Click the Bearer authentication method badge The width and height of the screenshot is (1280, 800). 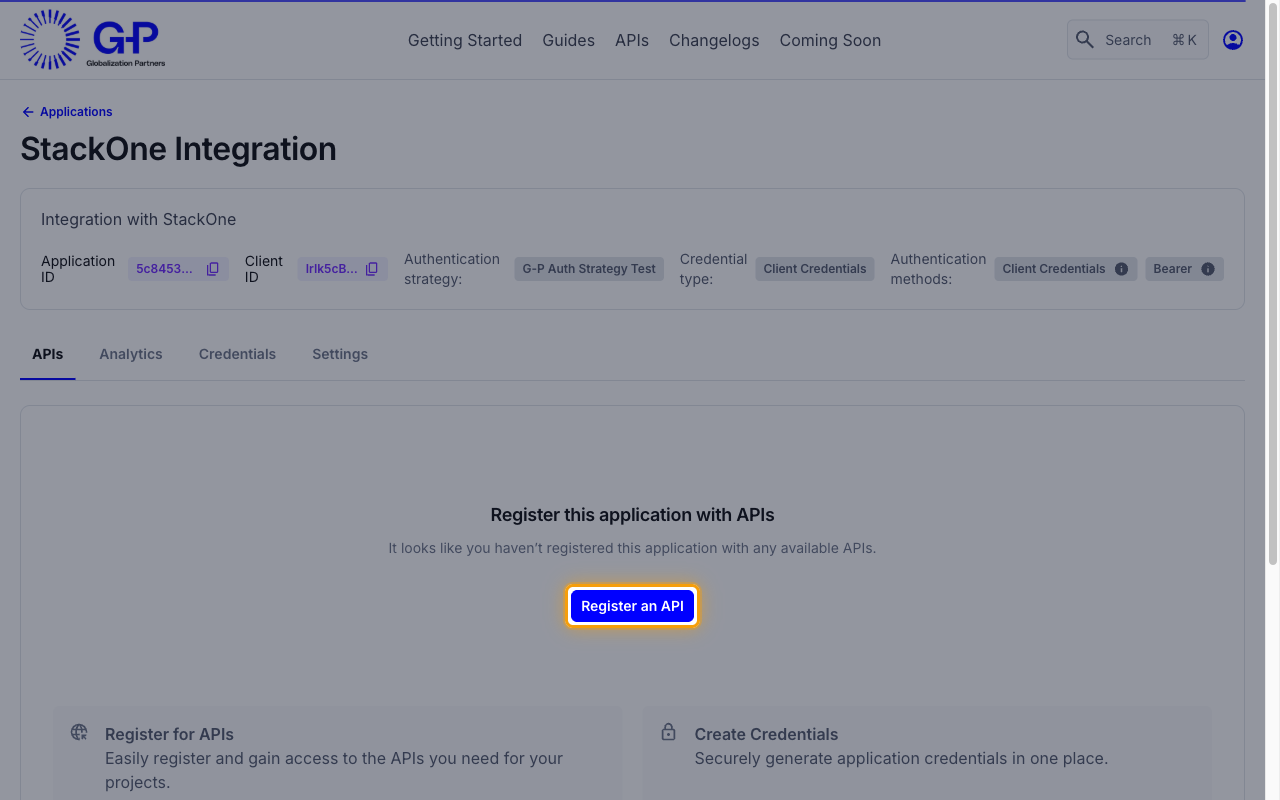coord(1184,269)
